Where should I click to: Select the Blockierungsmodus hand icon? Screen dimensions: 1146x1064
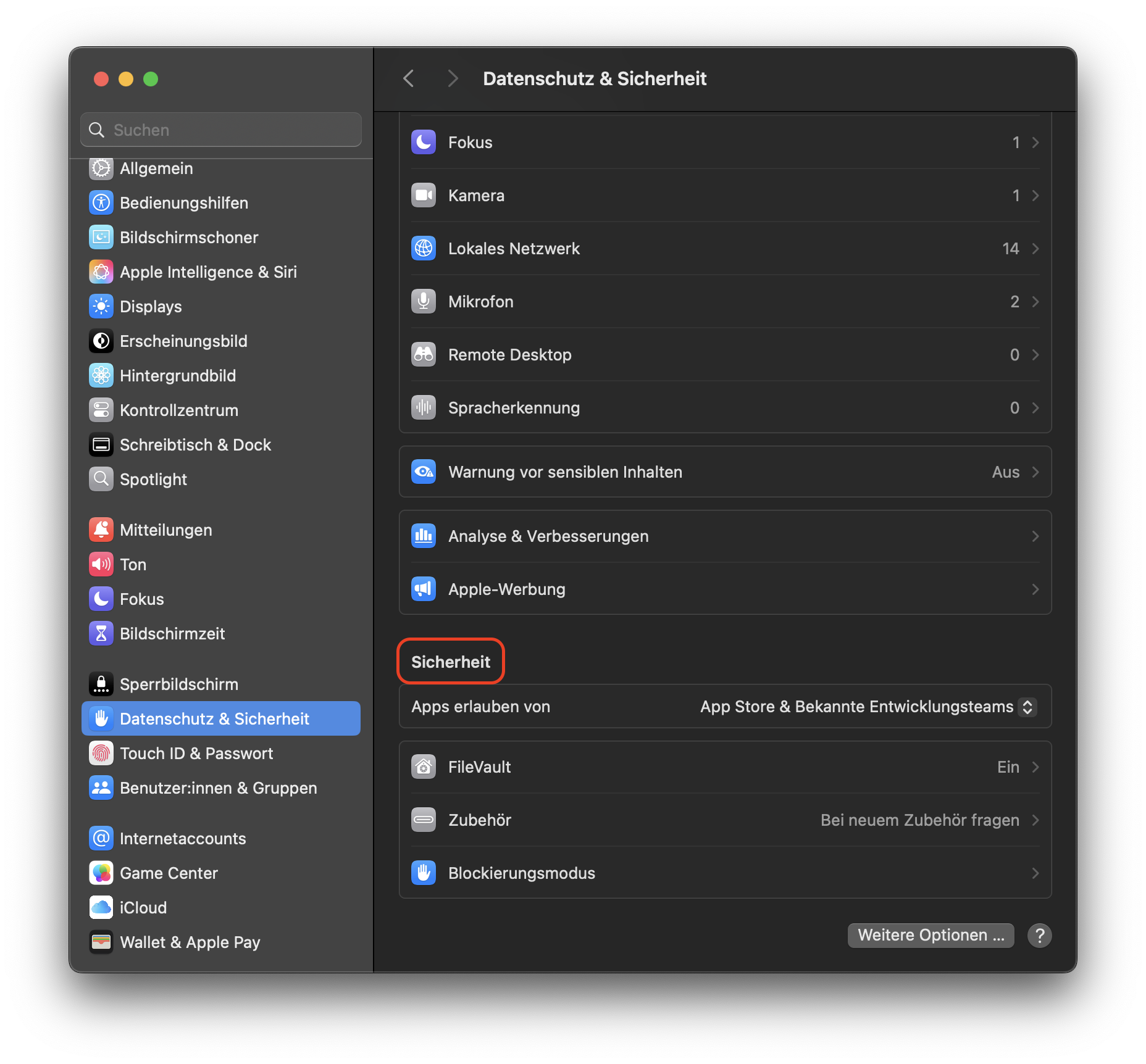pos(424,873)
